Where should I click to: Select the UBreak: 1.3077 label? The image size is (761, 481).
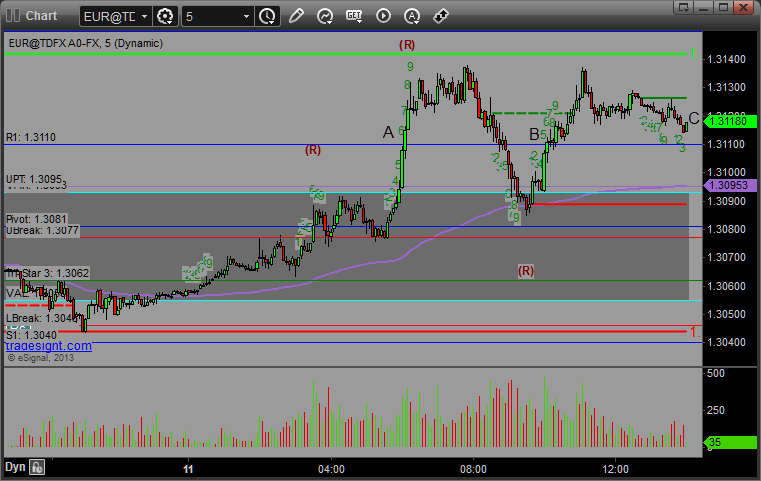(42, 231)
